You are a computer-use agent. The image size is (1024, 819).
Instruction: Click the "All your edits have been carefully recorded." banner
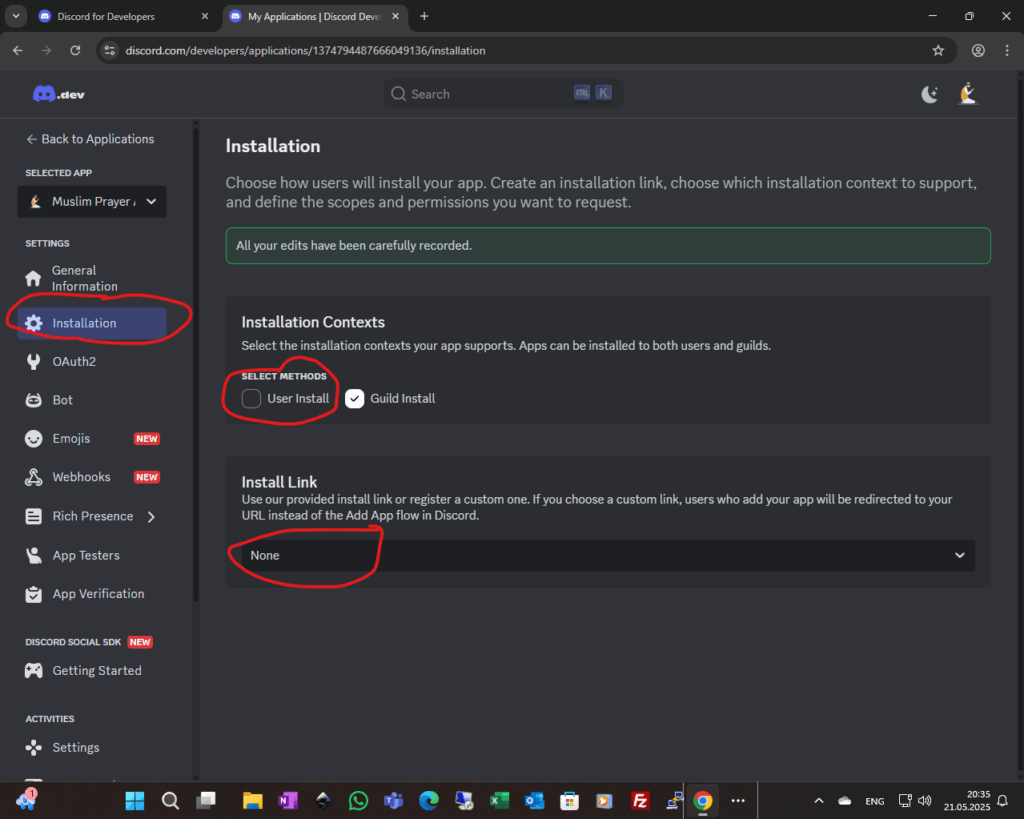click(x=608, y=246)
